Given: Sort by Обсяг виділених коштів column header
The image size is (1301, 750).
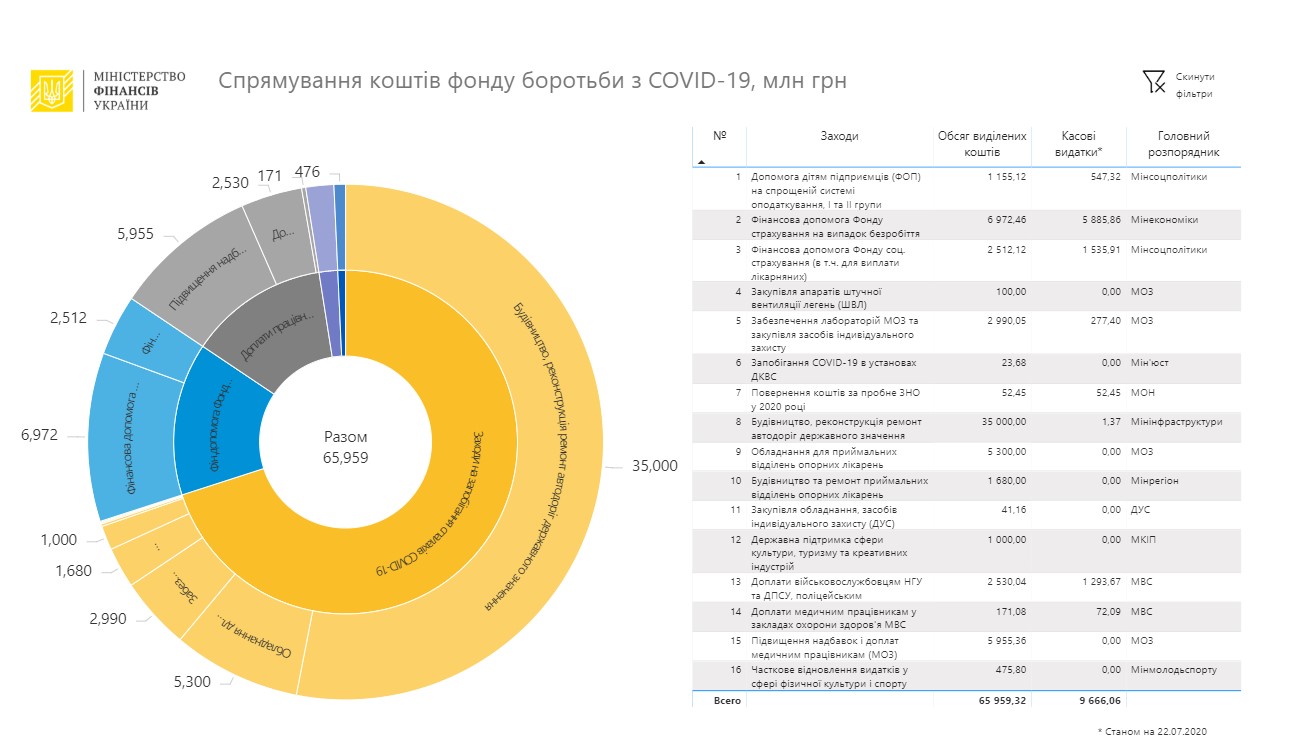Looking at the screenshot, I should [981, 145].
